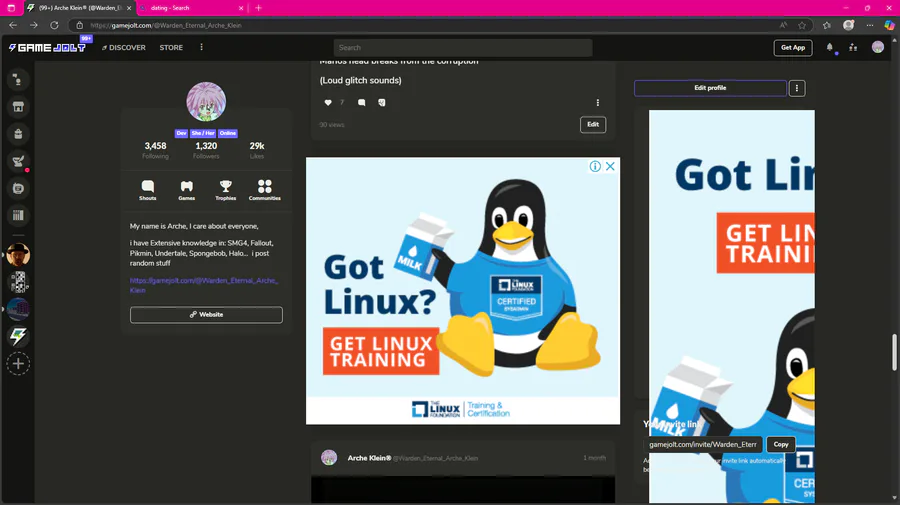
Task: Open the post options dots menu
Action: click(598, 103)
